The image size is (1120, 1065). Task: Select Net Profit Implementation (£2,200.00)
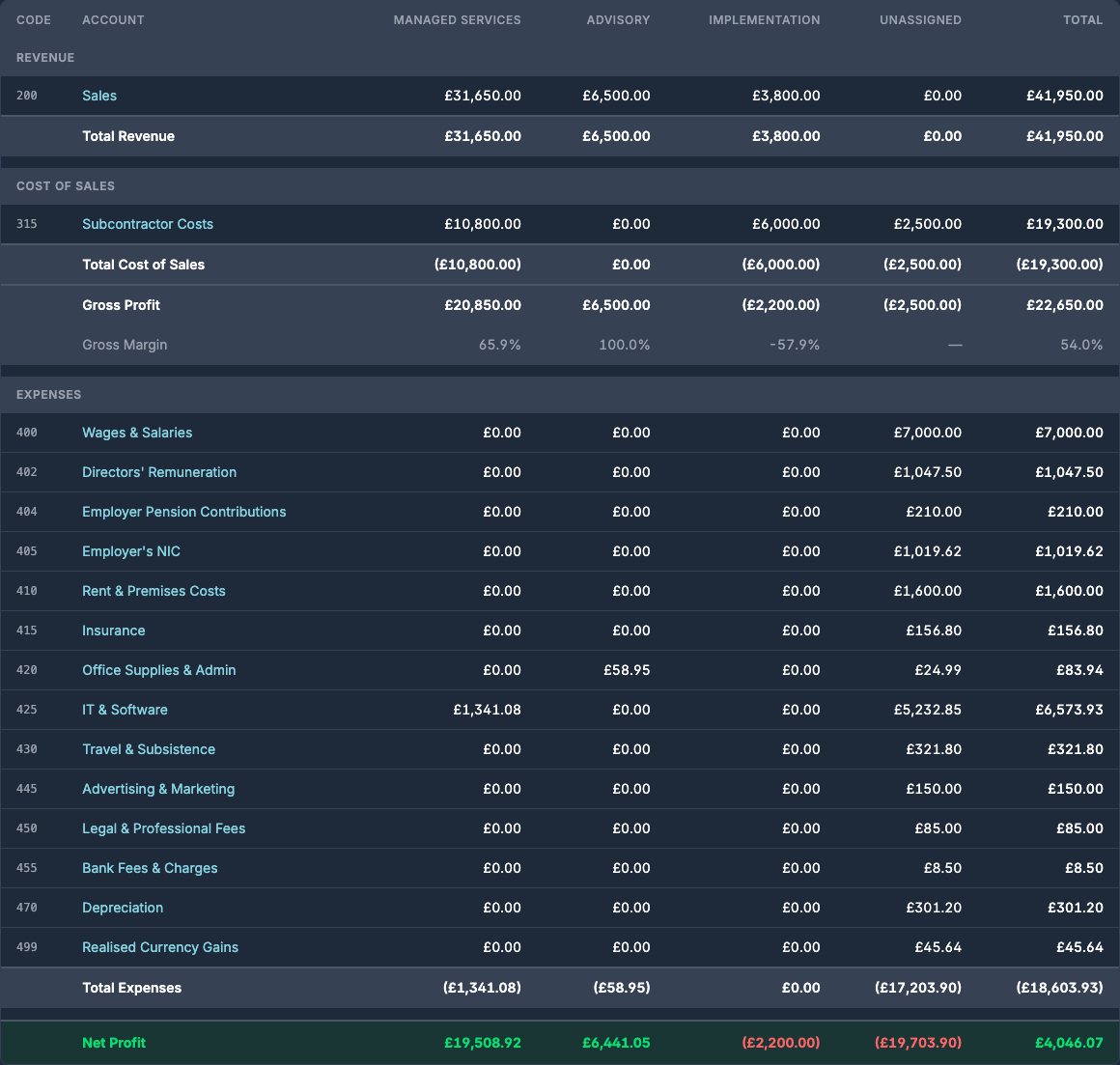coord(781,1043)
